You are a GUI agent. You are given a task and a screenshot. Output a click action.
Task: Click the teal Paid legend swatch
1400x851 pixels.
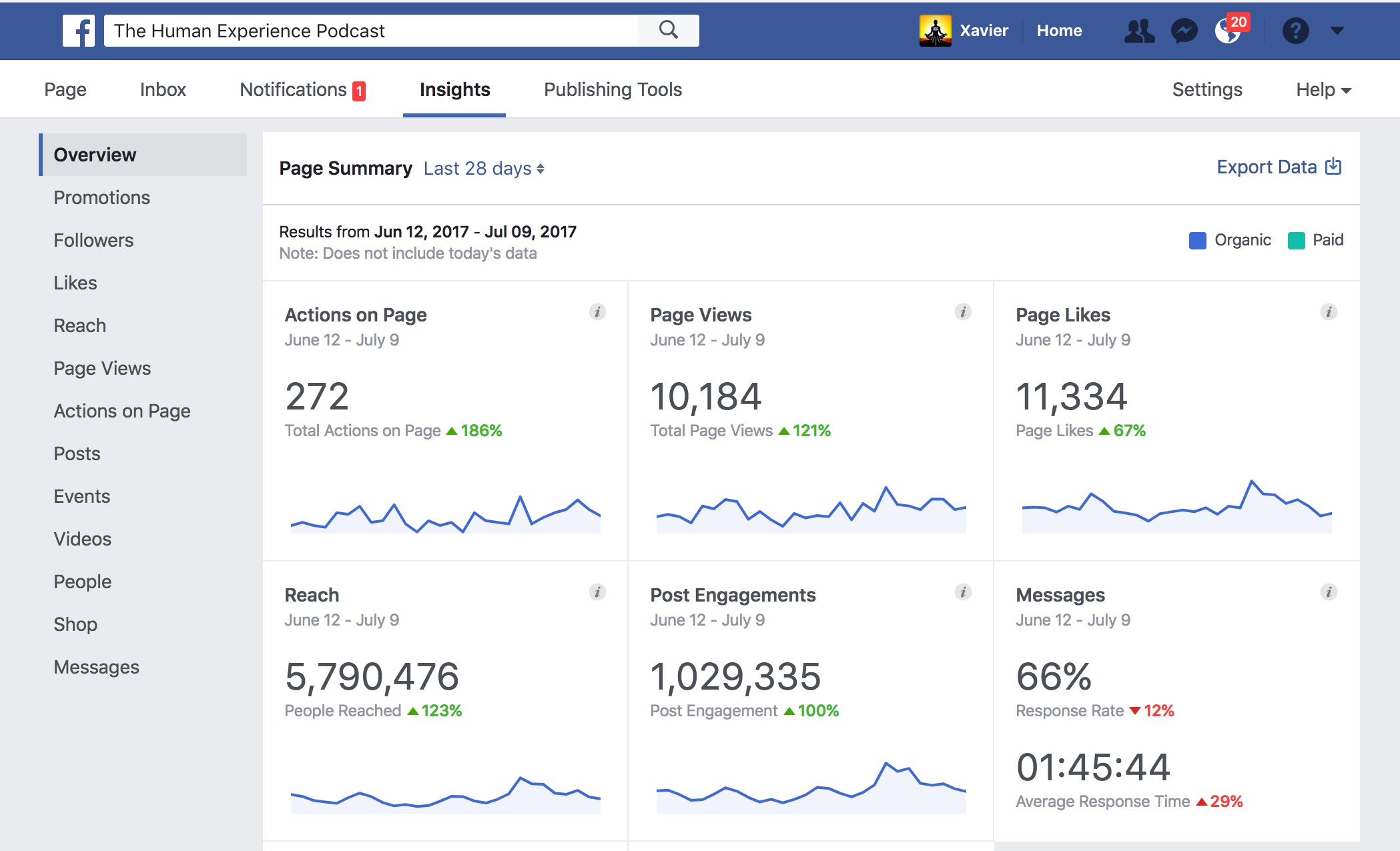pos(1296,240)
